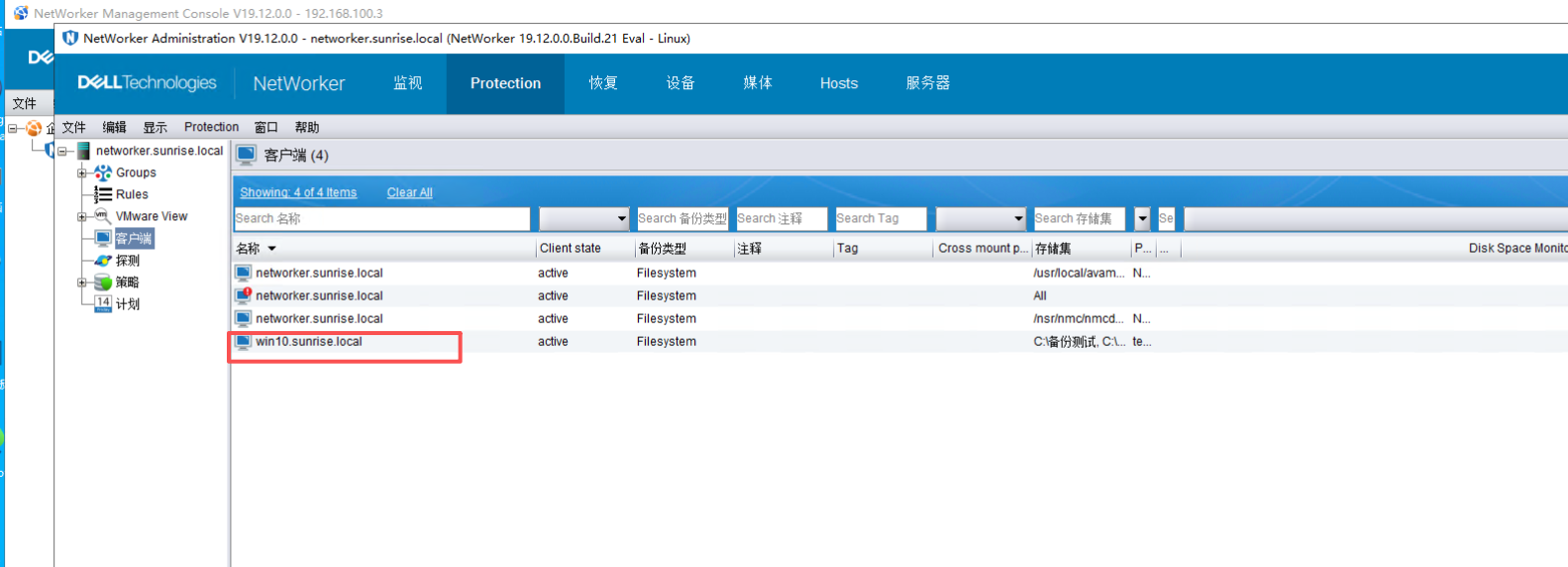Image resolution: width=1568 pixels, height=567 pixels.
Task: Open the small dropdown after Search 存储集
Action: 1142,218
